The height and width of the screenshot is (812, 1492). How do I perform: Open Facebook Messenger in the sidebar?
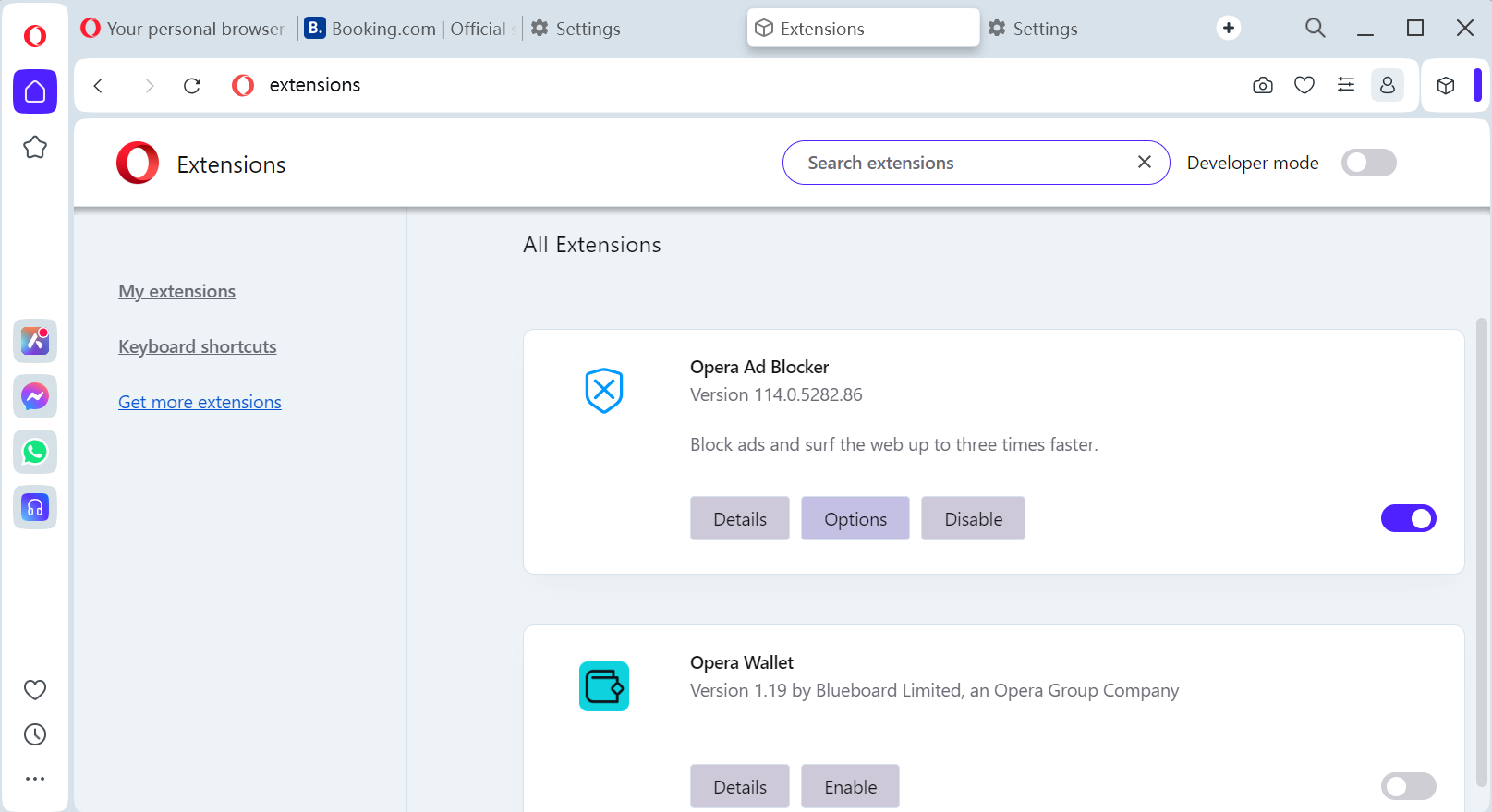coord(35,396)
